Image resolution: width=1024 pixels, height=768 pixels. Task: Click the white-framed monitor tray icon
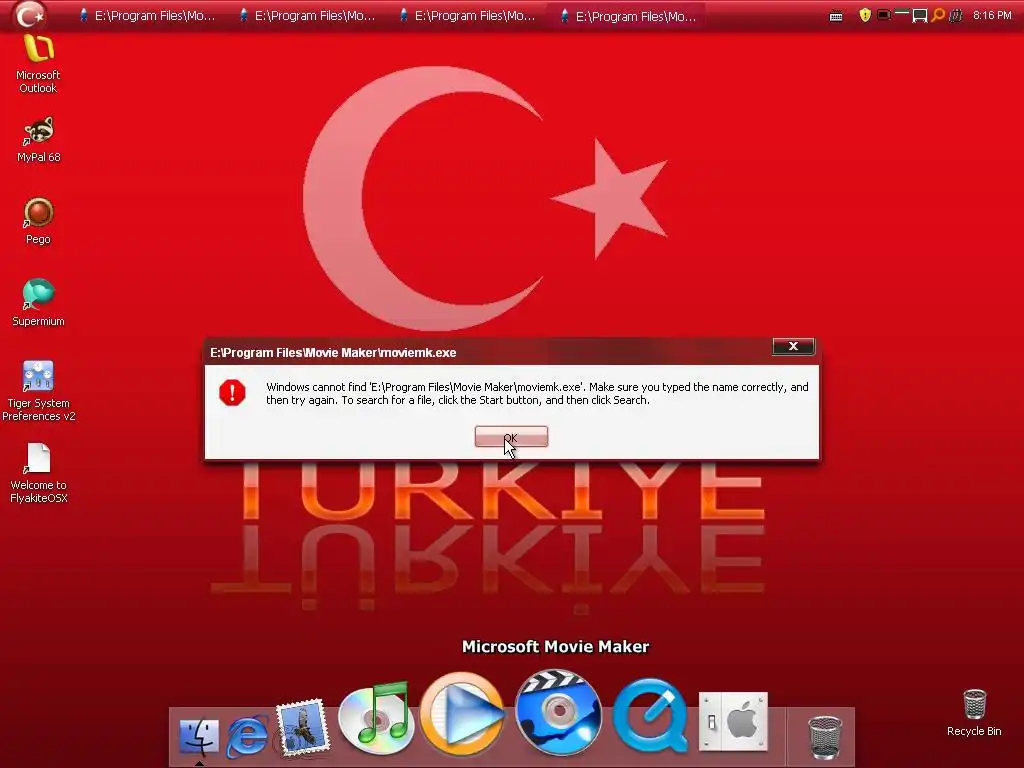[x=920, y=15]
